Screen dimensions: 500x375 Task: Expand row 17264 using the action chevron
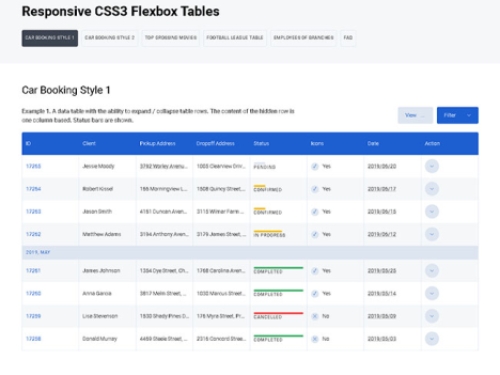point(432,189)
